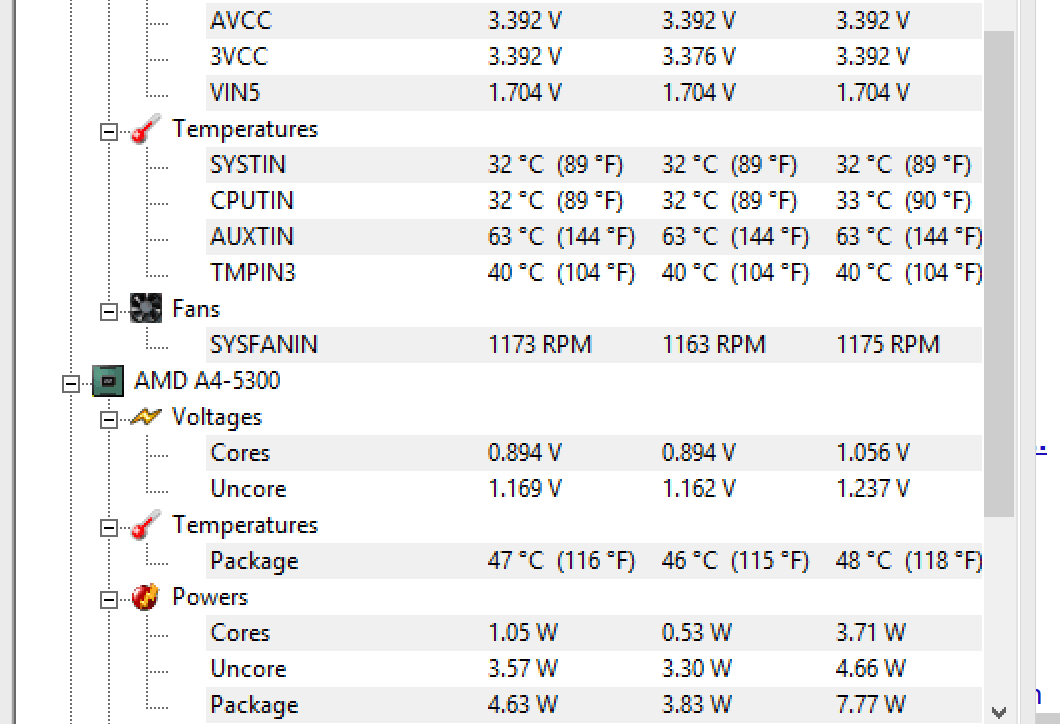Click the vertical scrollbar thumb

click(998, 274)
